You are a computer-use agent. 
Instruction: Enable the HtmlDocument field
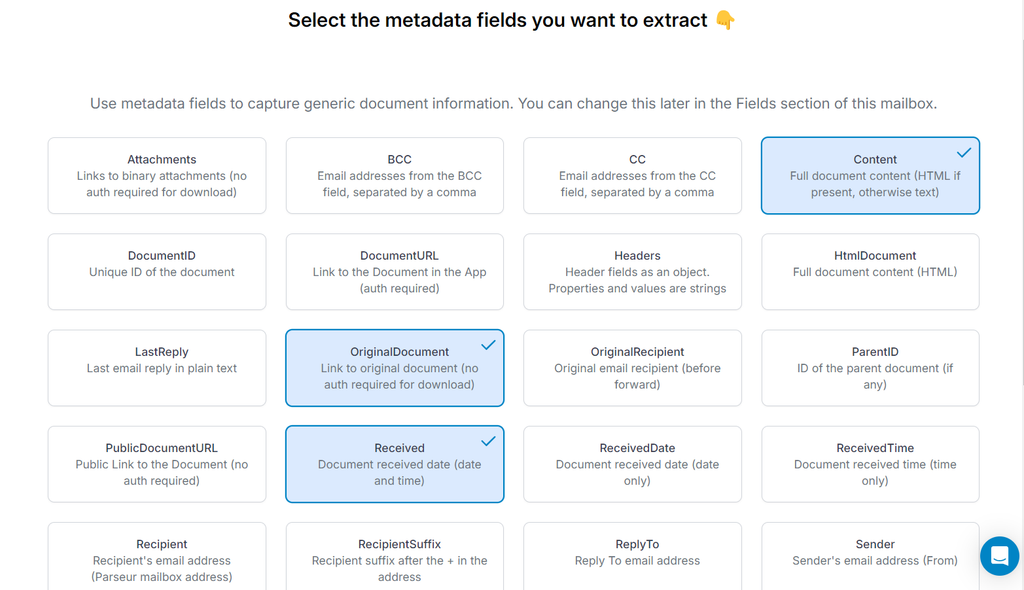point(870,271)
